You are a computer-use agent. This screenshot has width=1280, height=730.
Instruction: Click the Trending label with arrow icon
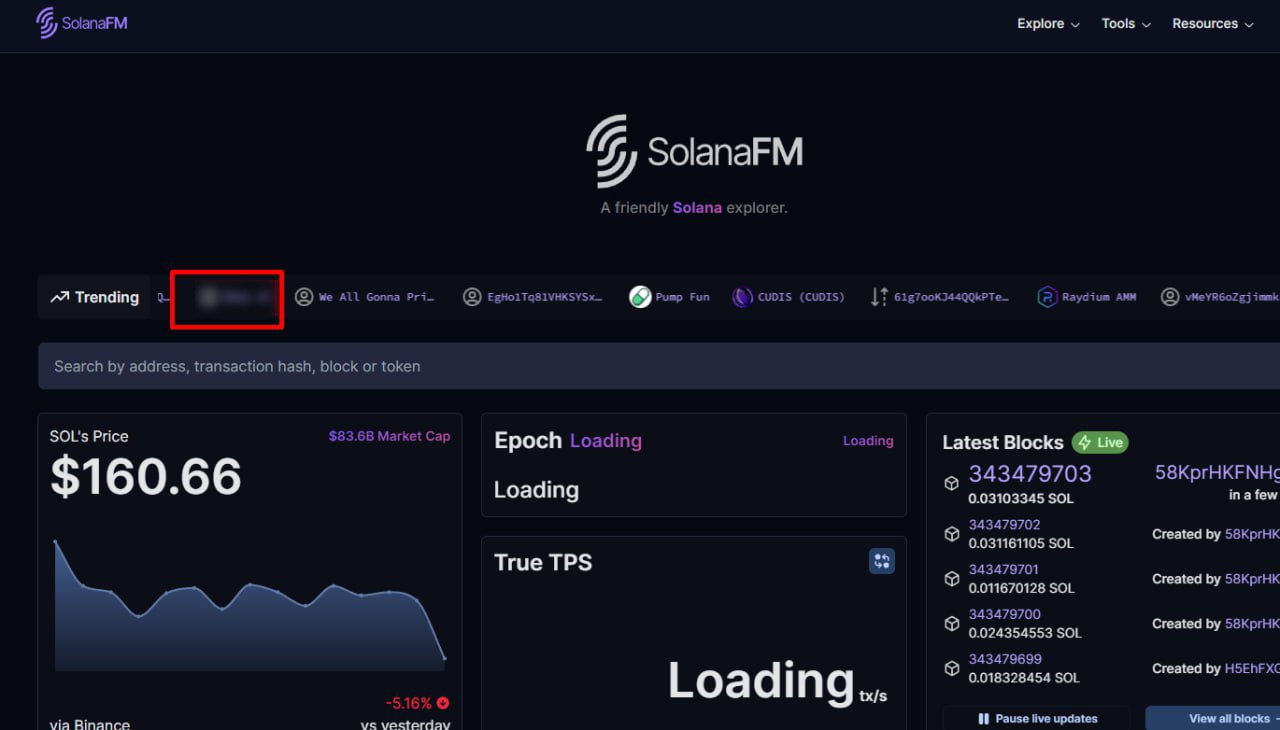(94, 297)
